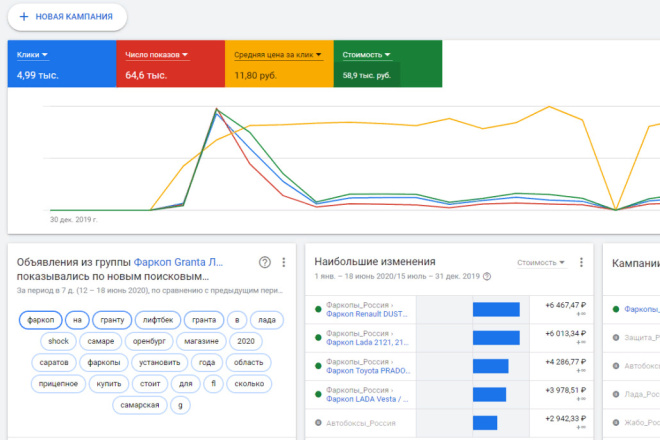Open the Средняя цена за клик dropdown

click(x=278, y=55)
